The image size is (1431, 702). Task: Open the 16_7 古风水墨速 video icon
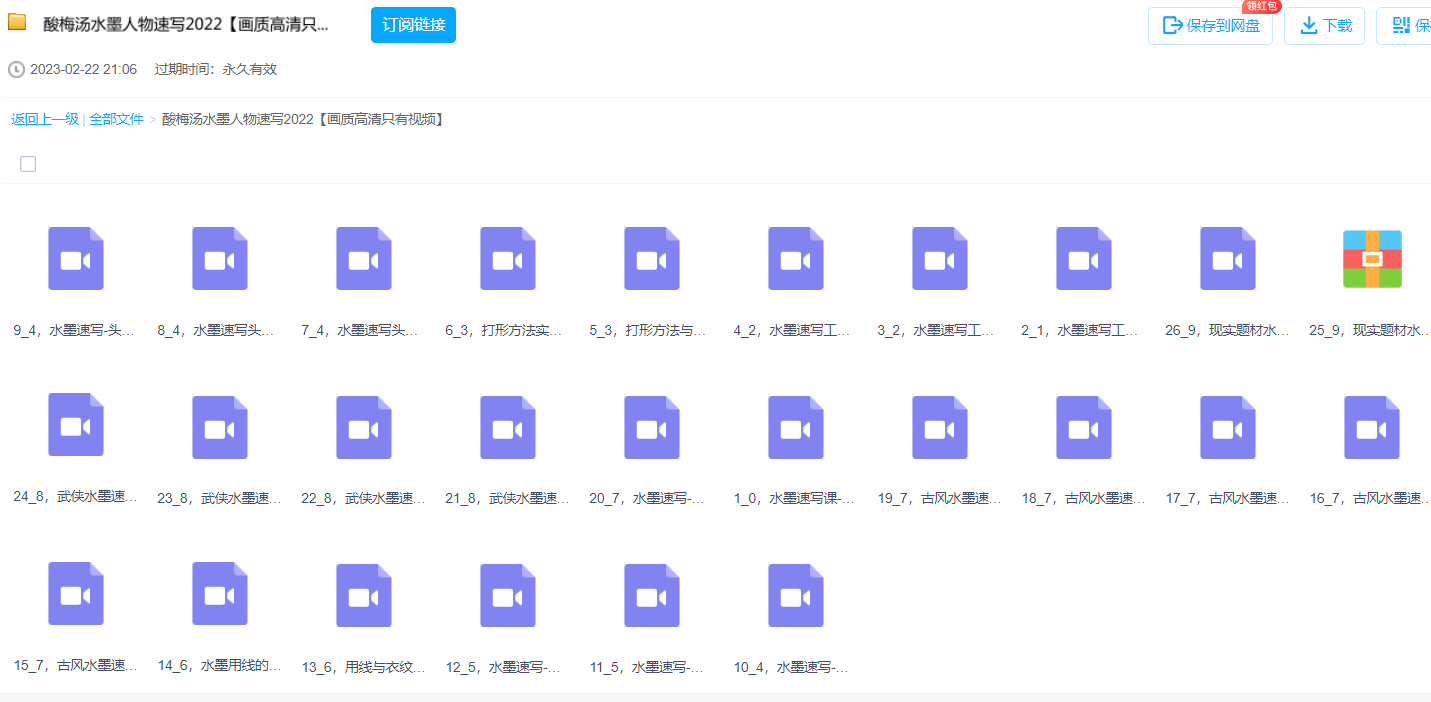coord(1372,428)
